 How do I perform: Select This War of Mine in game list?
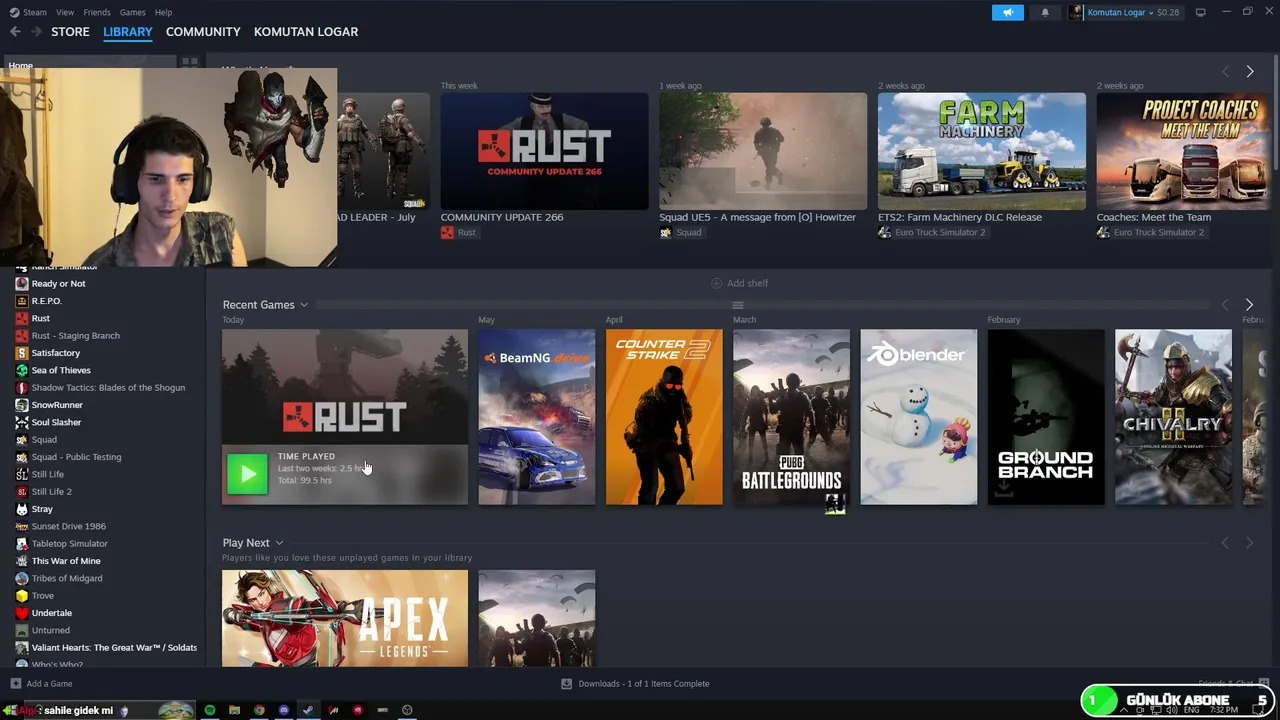point(66,561)
